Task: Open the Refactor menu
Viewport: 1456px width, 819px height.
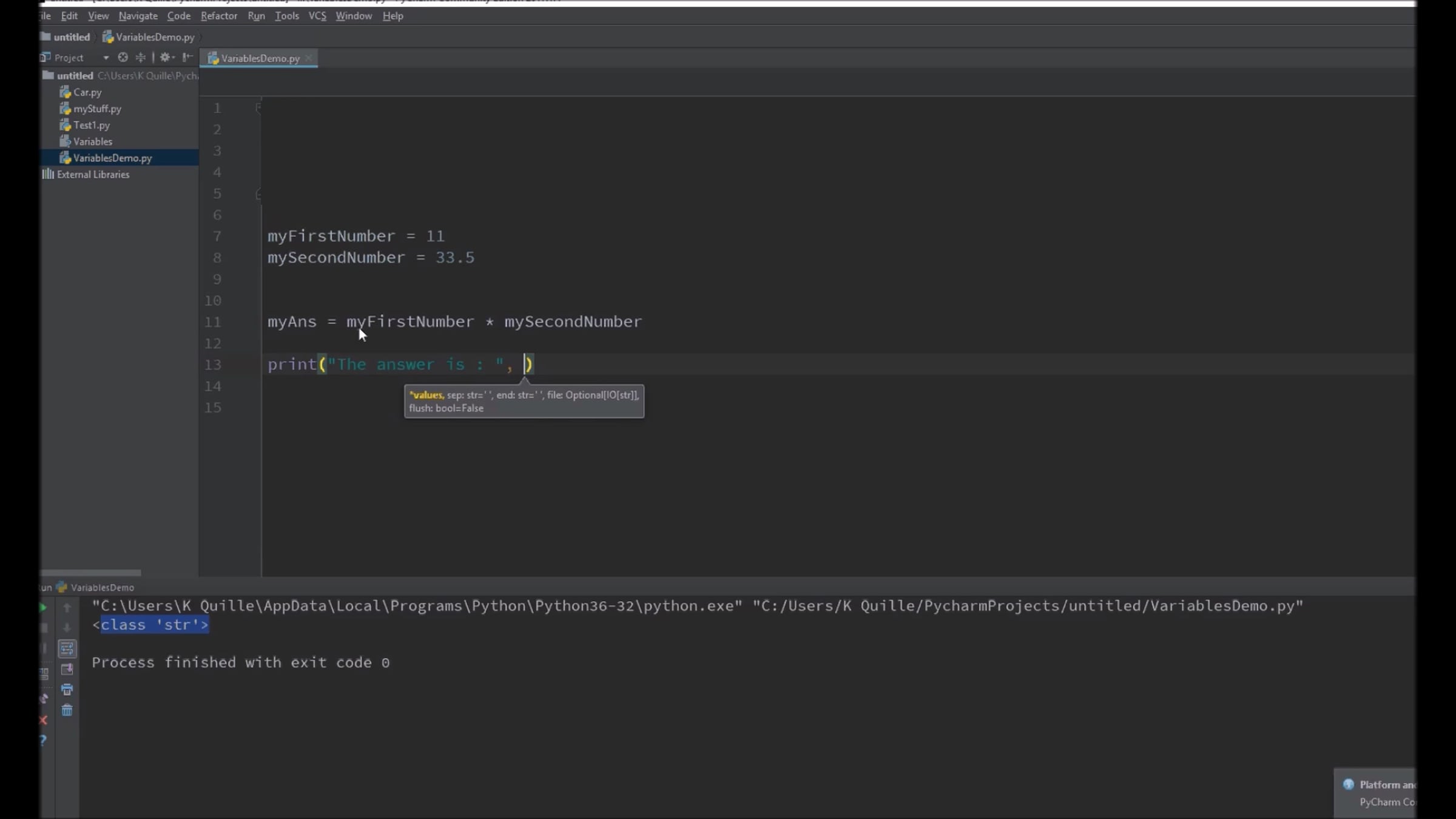Action: [x=219, y=16]
